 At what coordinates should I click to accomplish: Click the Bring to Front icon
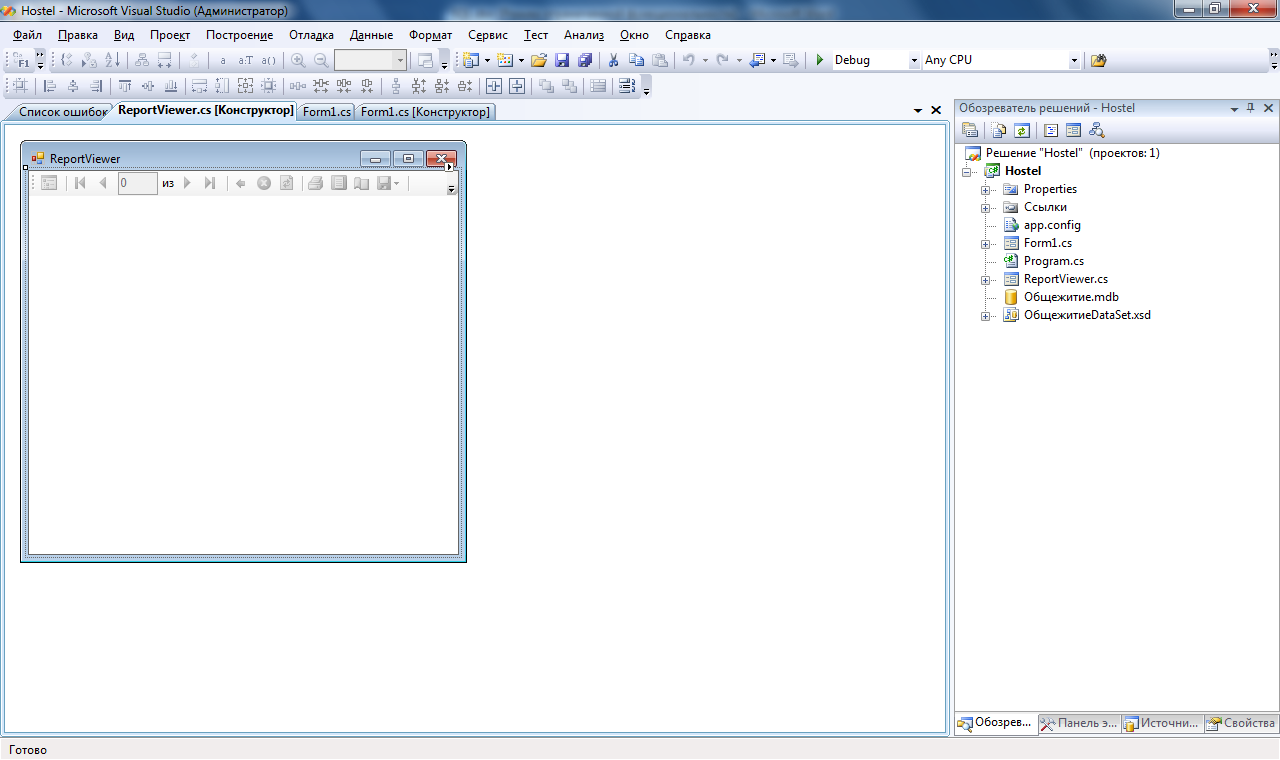pyautogui.click(x=546, y=86)
